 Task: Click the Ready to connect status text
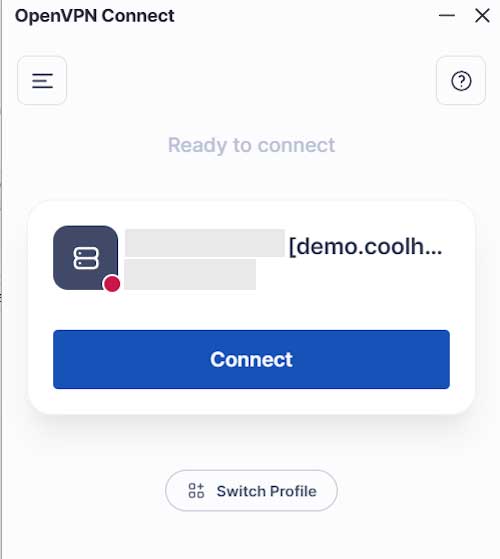(251, 145)
